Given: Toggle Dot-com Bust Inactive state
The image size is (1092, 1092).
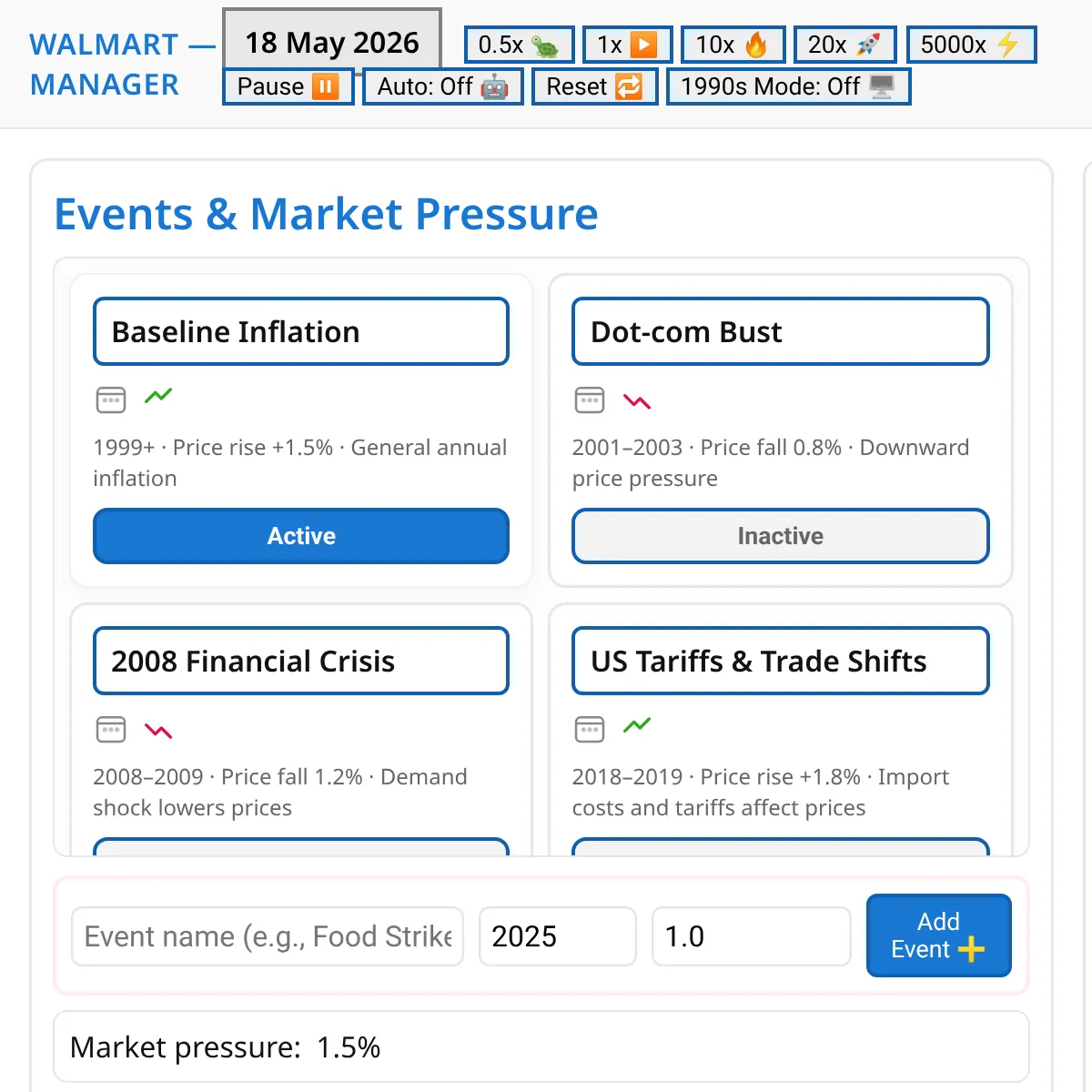Looking at the screenshot, I should [781, 536].
